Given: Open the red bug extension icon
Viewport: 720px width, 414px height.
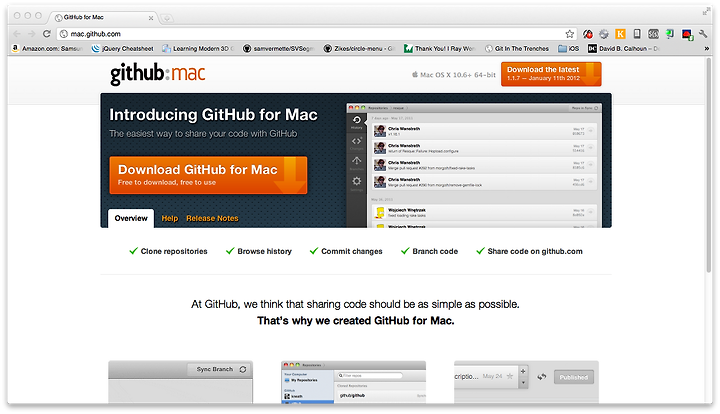Looking at the screenshot, I should tap(588, 34).
